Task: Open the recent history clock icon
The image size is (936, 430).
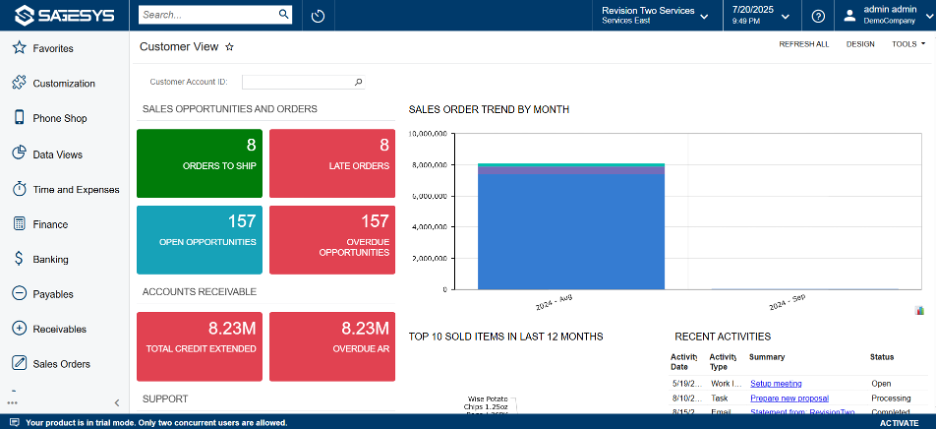Action: click(x=318, y=16)
